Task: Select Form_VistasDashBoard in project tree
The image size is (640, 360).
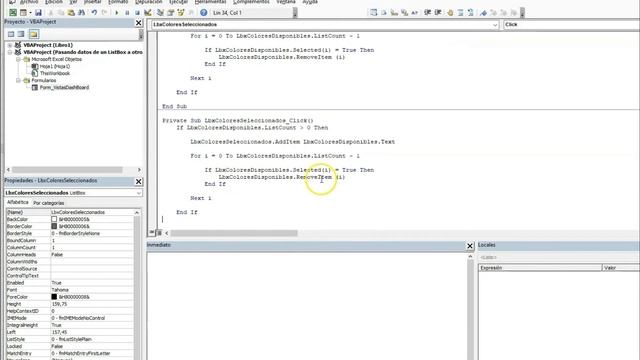Action: click(64, 87)
